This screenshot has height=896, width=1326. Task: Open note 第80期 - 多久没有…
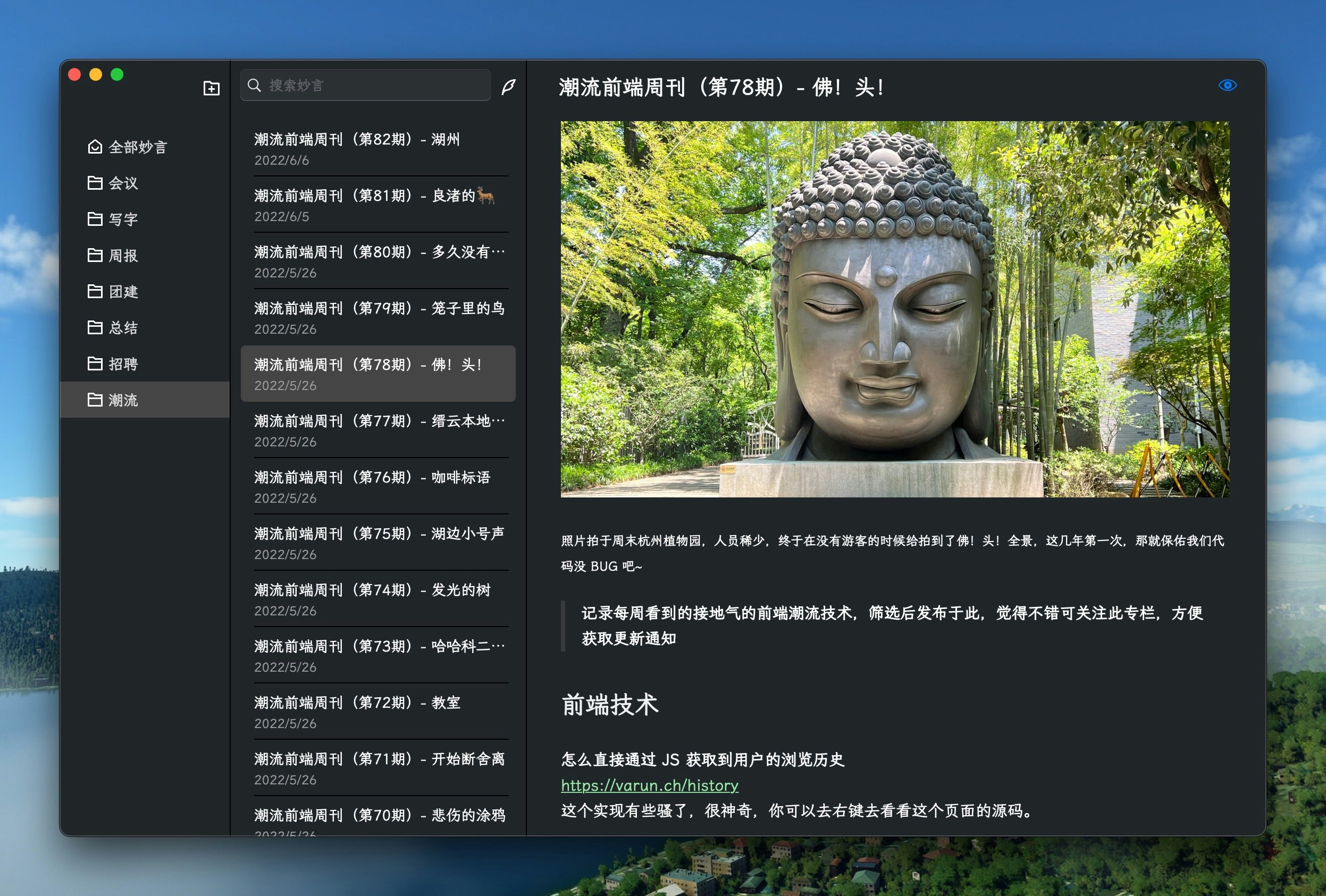pyautogui.click(x=378, y=261)
